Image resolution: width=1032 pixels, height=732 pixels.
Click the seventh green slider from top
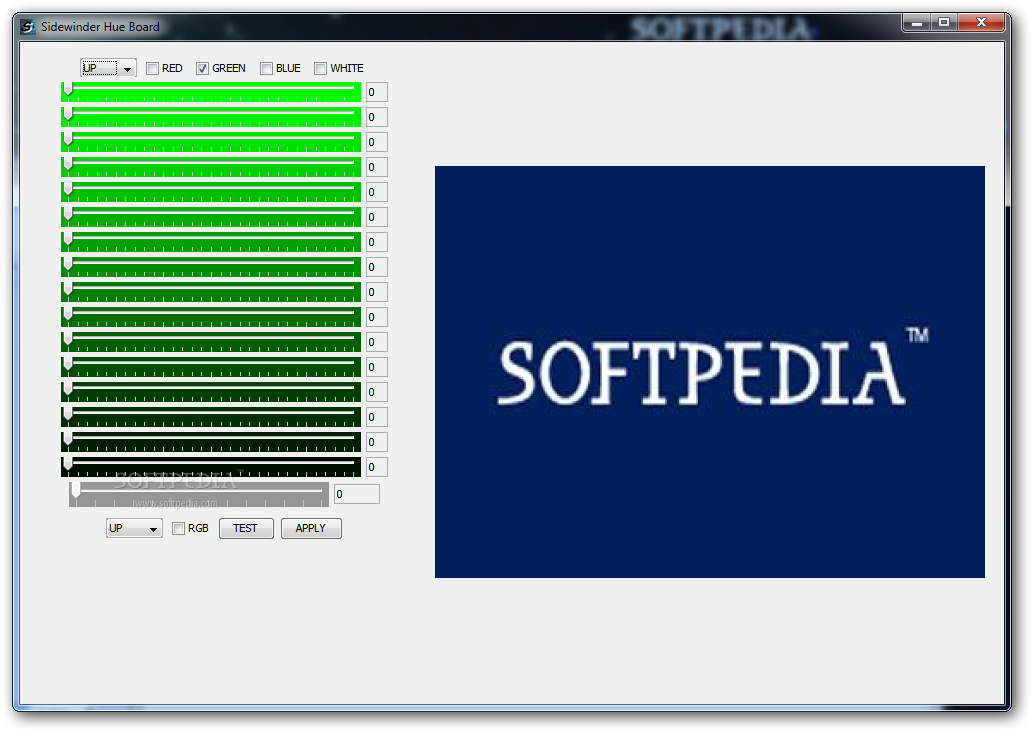tap(211, 242)
